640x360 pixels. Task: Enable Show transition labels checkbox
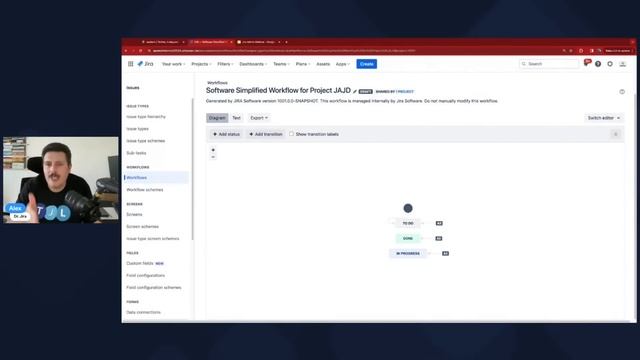point(291,134)
